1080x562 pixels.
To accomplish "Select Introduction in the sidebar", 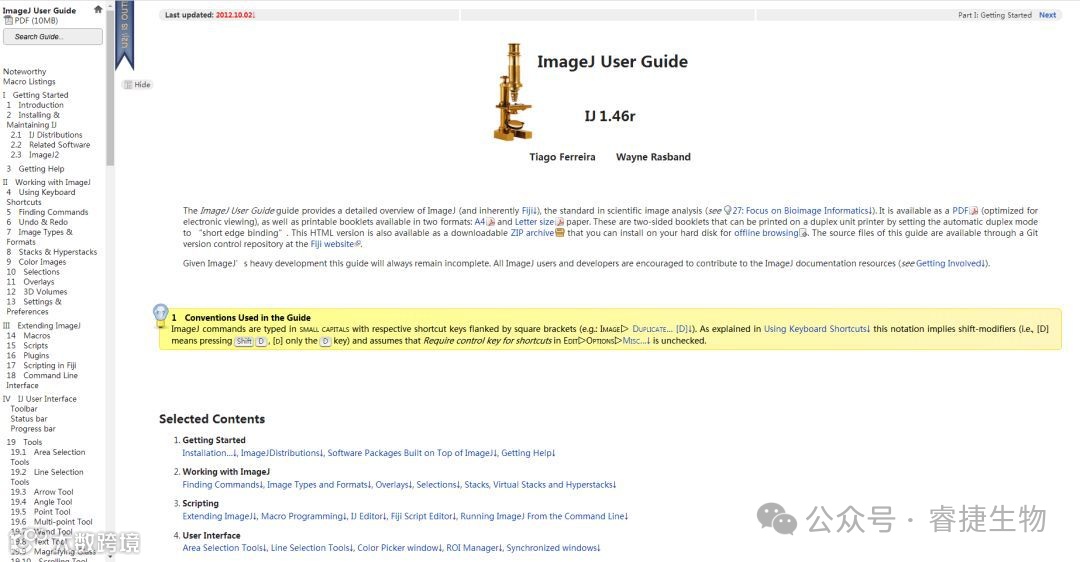I will 41,105.
